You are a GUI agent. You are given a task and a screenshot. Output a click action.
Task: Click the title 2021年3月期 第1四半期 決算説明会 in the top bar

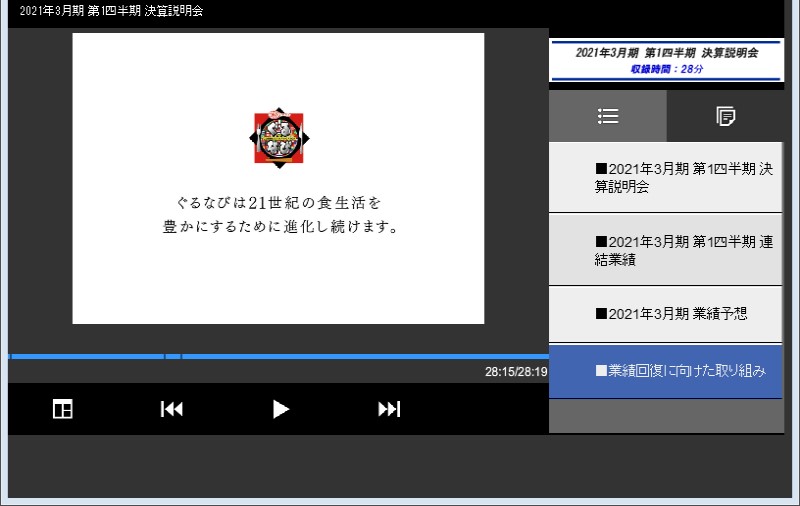coord(111,11)
